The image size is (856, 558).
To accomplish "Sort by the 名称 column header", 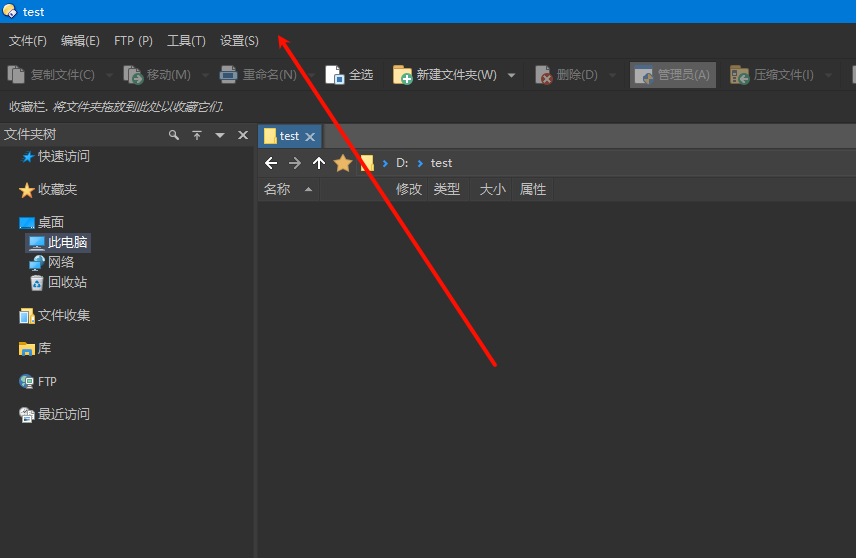I will [288, 189].
